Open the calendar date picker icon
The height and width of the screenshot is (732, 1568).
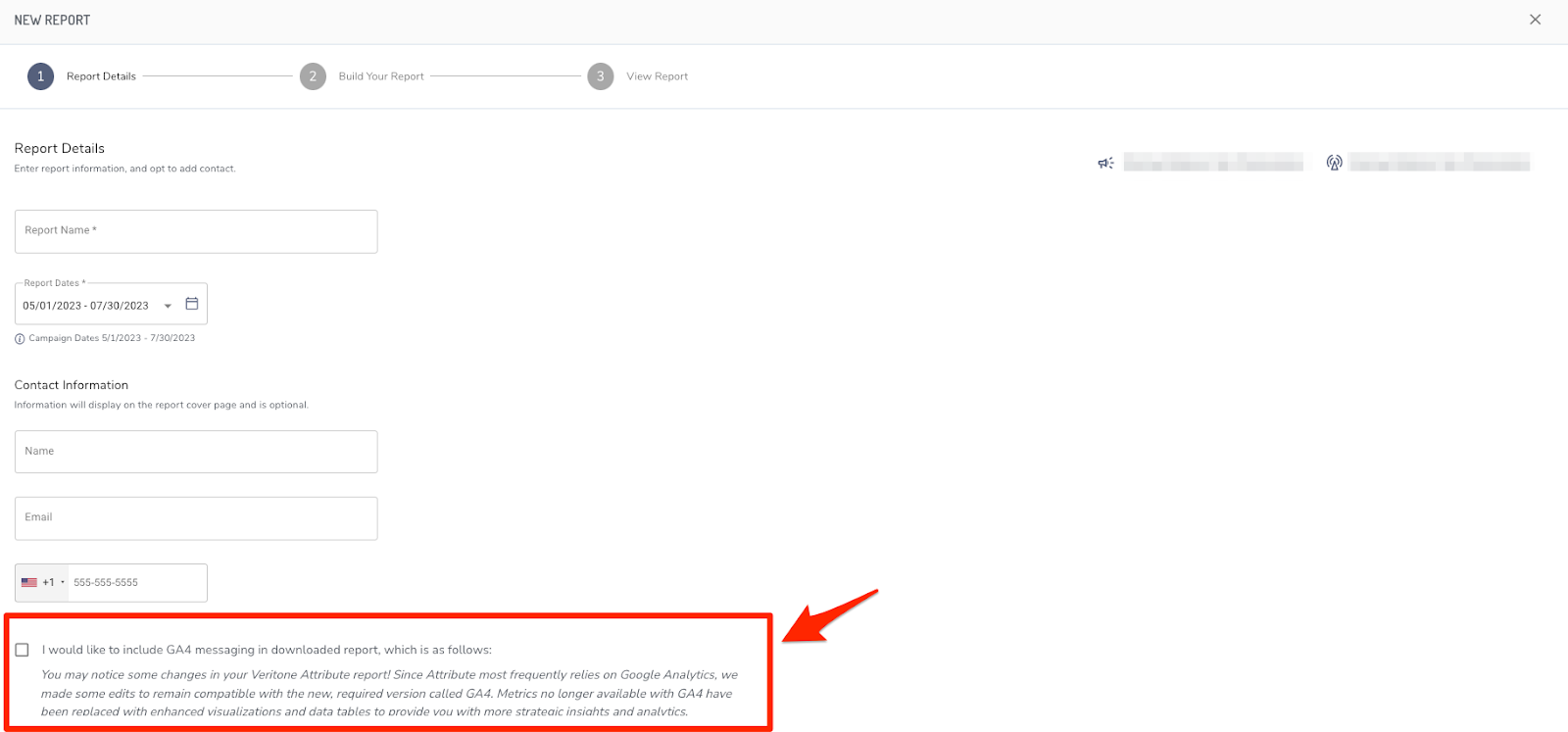[192, 304]
